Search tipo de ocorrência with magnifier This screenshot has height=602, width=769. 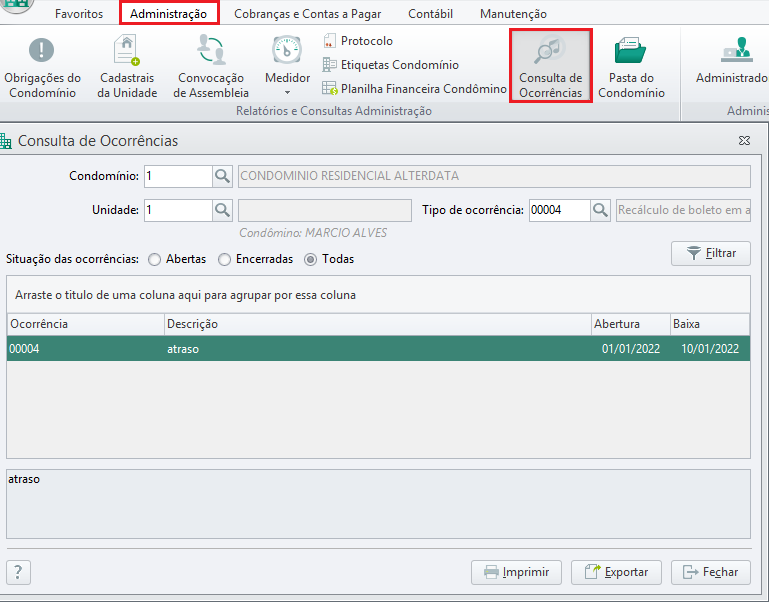(600, 210)
